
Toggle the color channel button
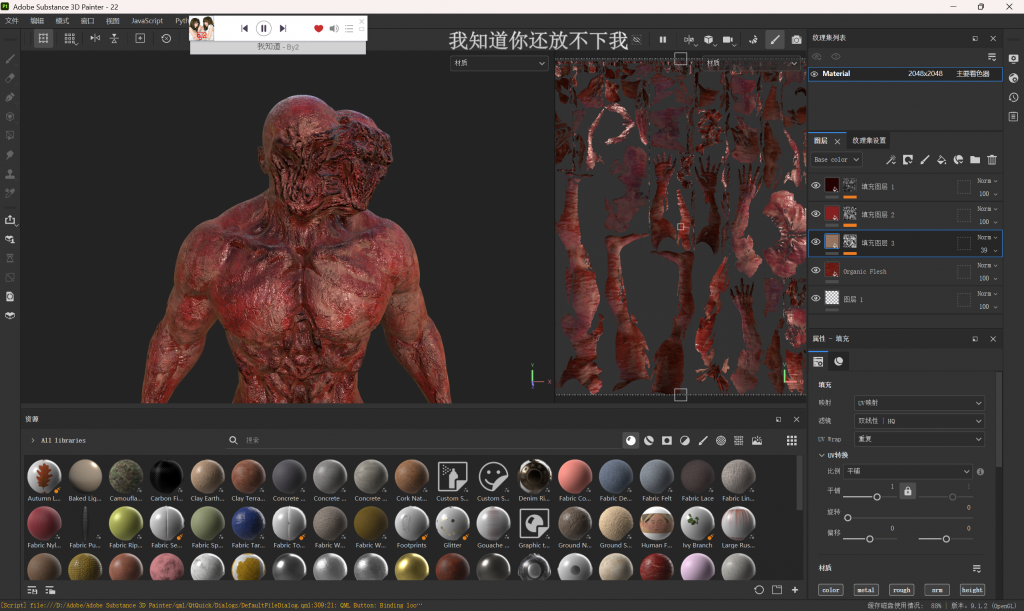click(x=831, y=590)
